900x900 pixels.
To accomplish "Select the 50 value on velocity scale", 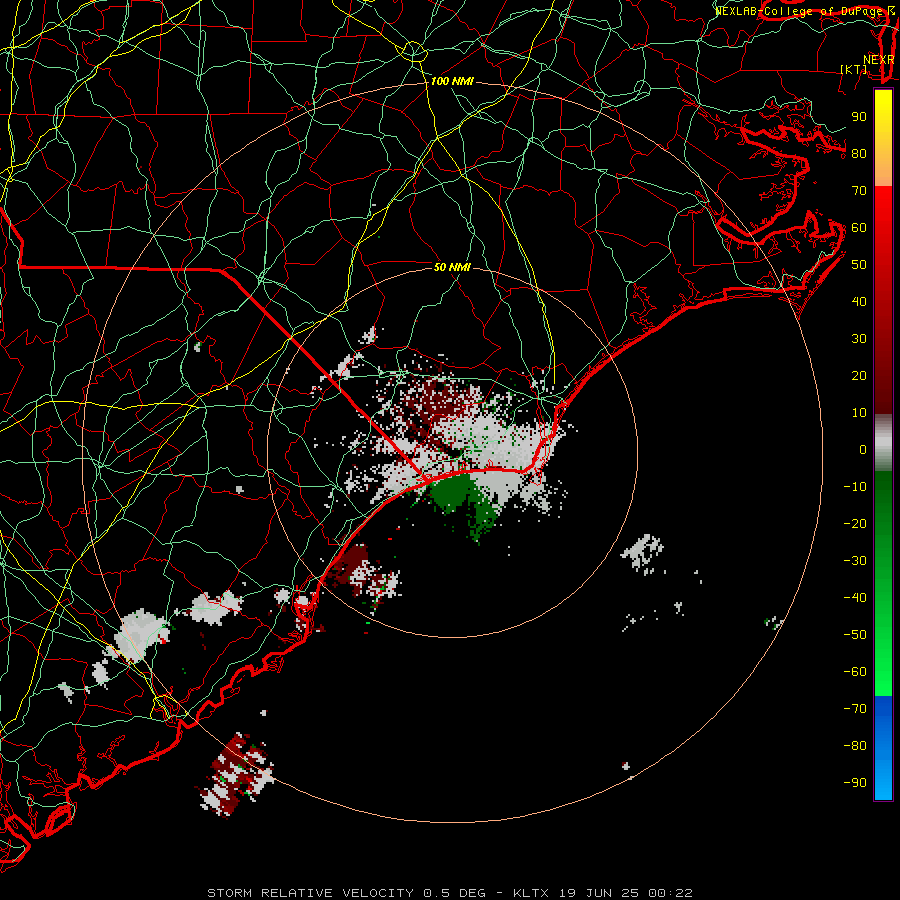I will coord(859,265).
